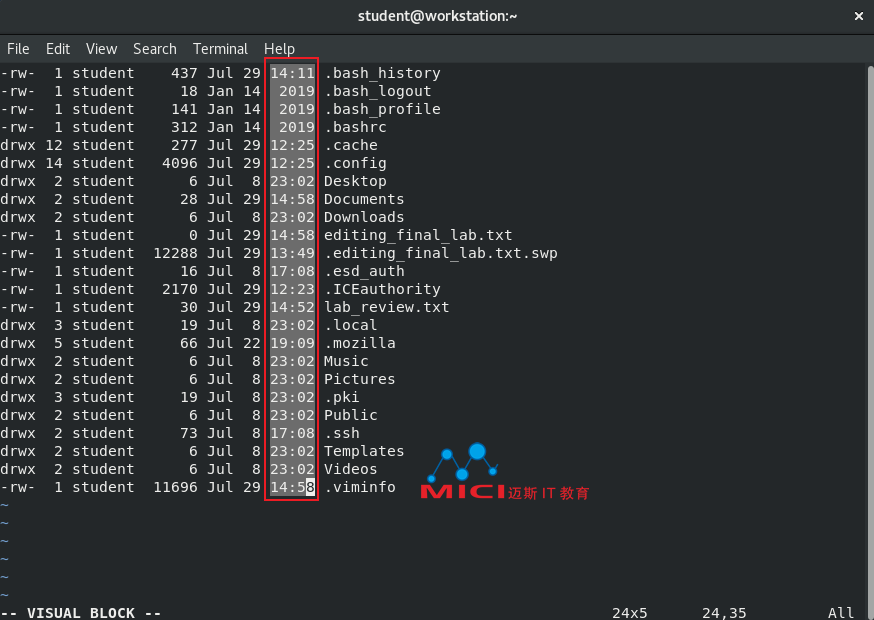Screen dimensions: 874x620
Task: Click the Videos directory name
Action: coord(351,469)
